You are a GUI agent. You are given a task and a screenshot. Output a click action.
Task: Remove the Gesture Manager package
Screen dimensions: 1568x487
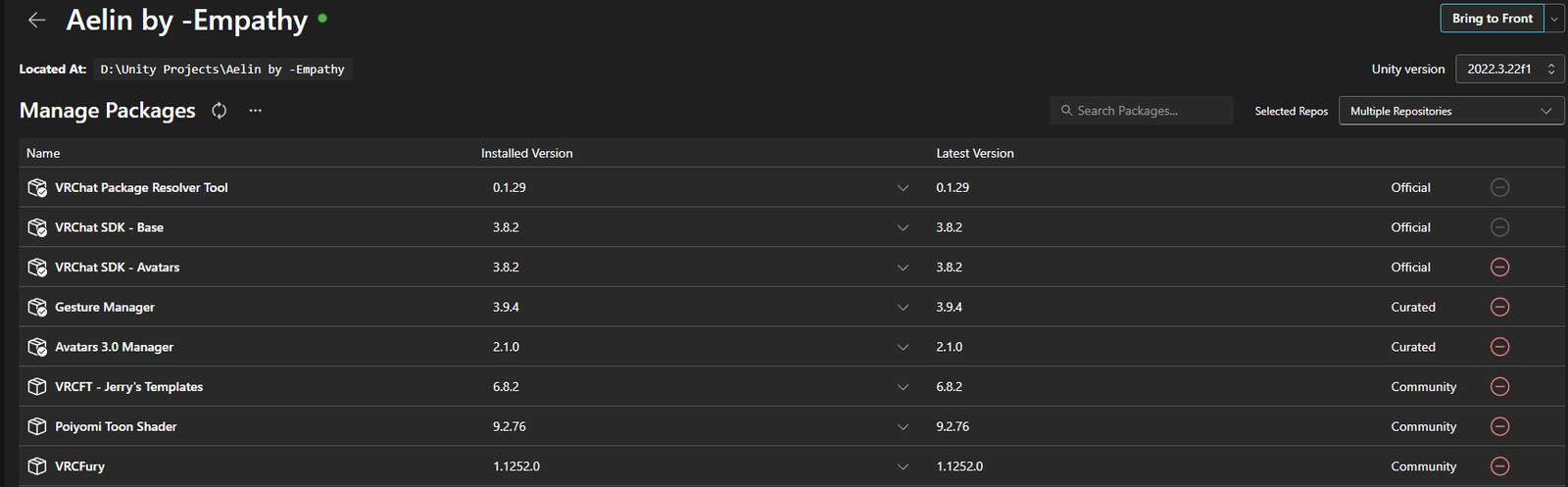coord(1499,307)
